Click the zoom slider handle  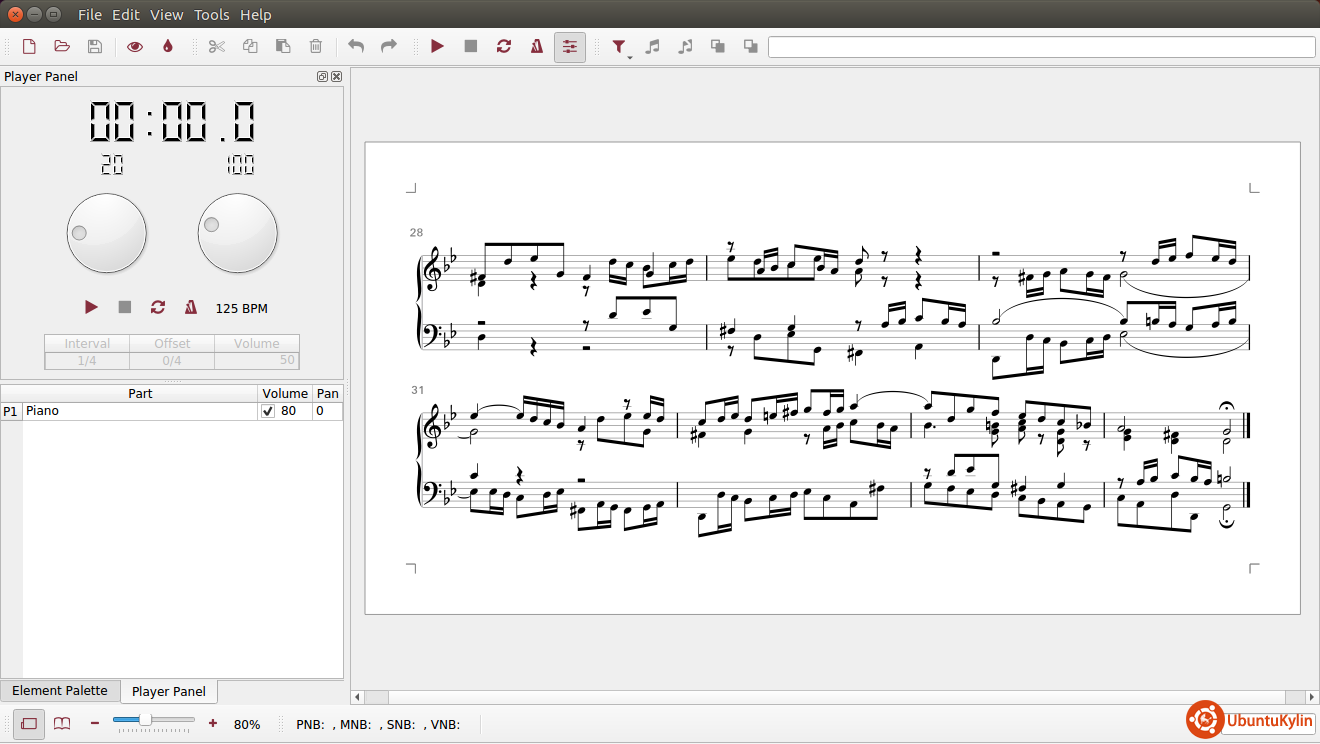(x=145, y=720)
